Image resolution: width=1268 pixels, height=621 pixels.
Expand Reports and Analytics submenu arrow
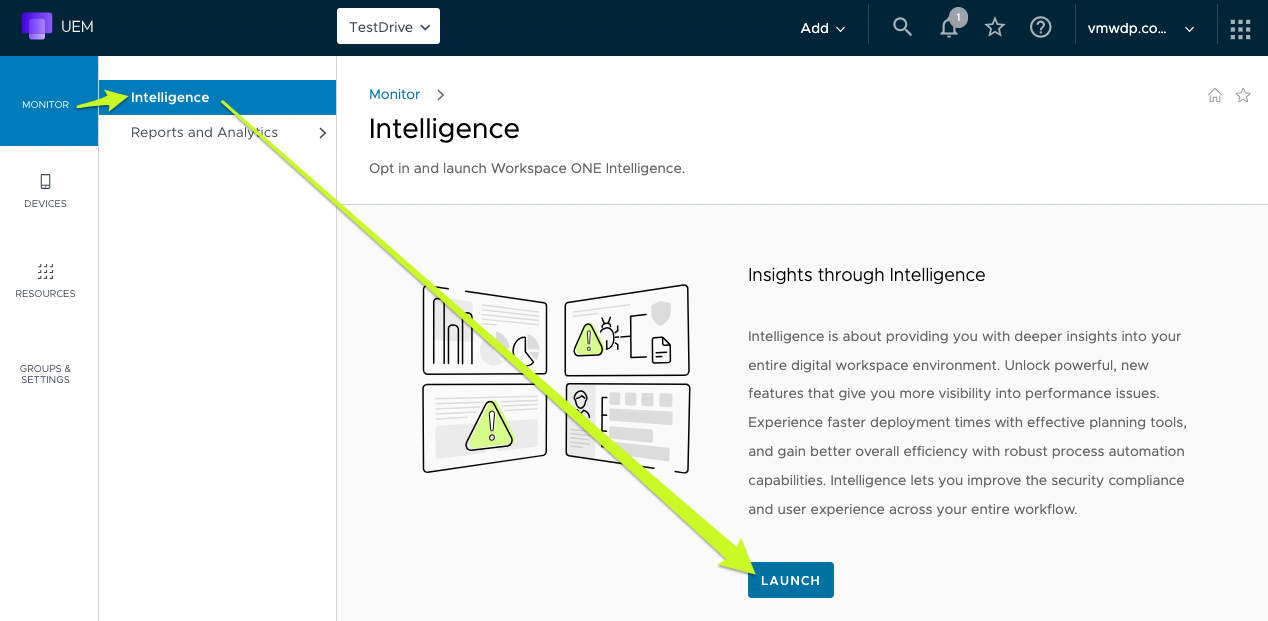[x=322, y=132]
